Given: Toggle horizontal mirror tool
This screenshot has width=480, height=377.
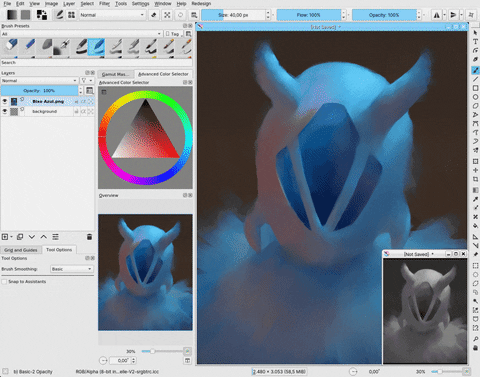Looking at the screenshot, I should (437, 15).
